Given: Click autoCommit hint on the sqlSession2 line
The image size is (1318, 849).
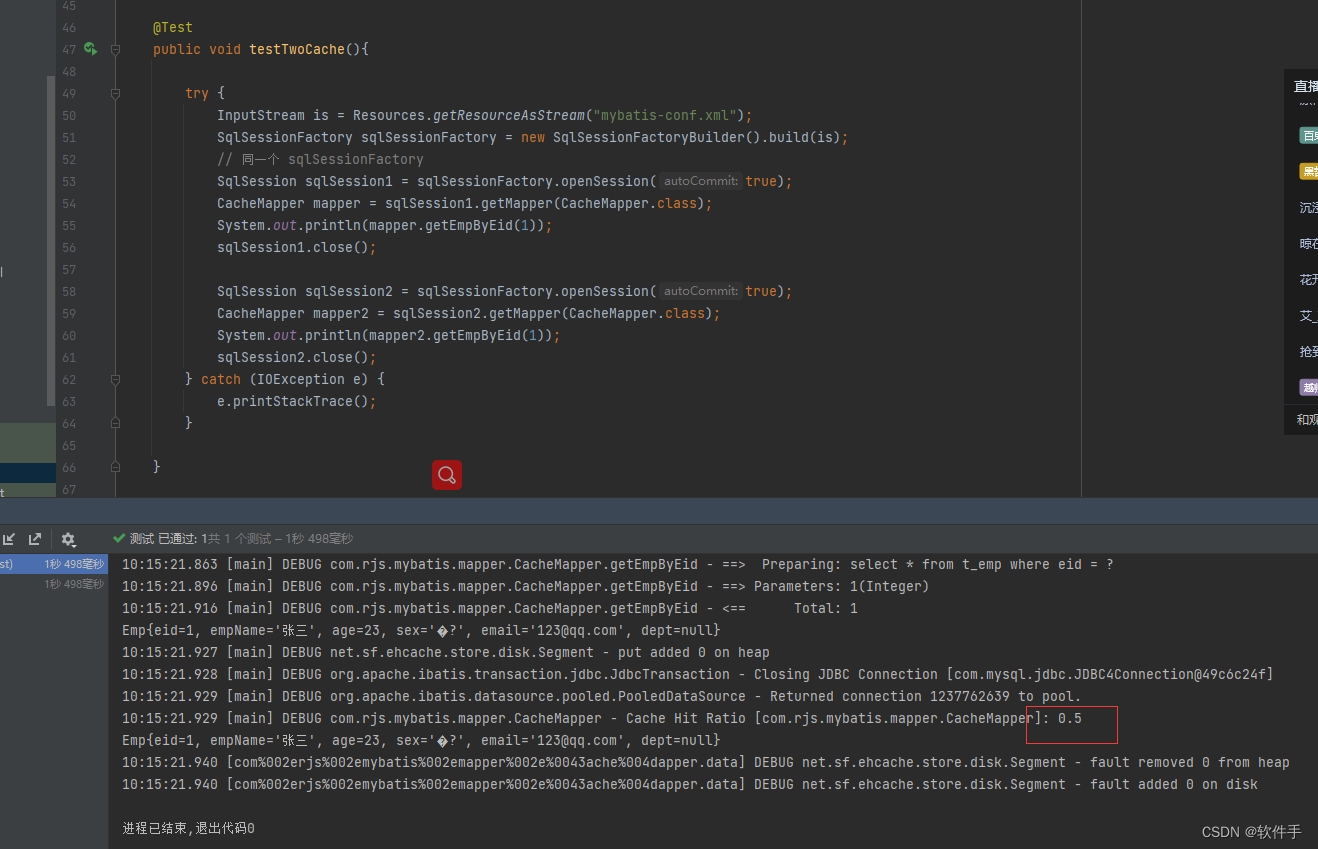Looking at the screenshot, I should pyautogui.click(x=700, y=291).
